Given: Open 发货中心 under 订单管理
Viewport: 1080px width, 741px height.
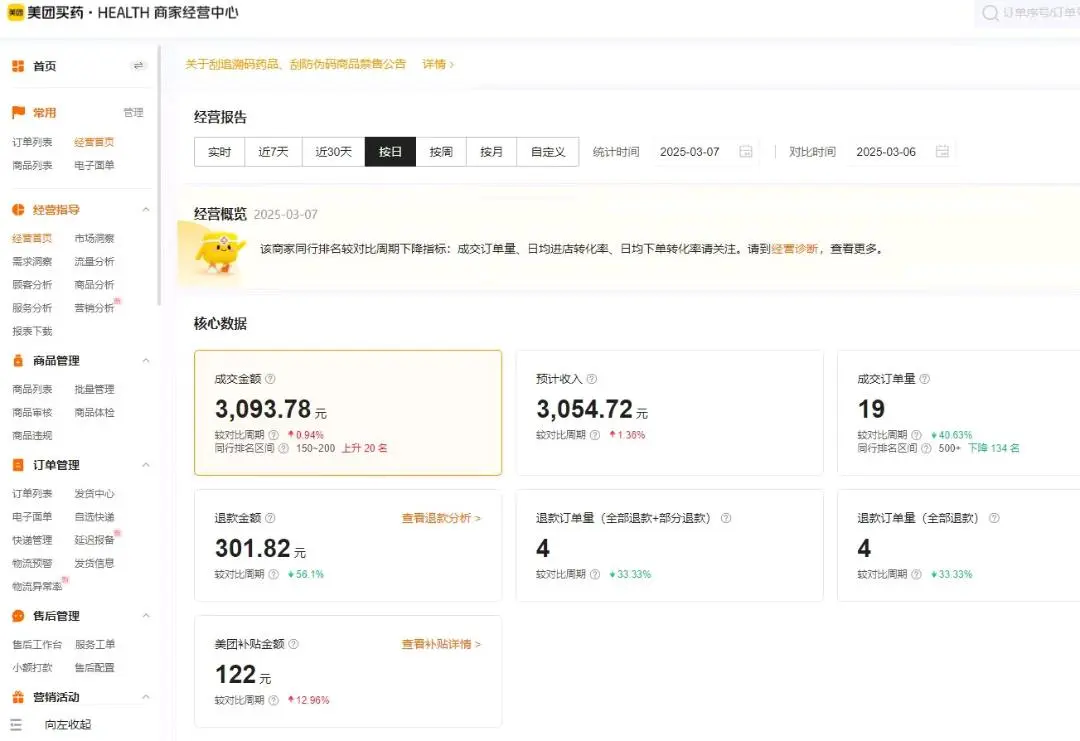Looking at the screenshot, I should click(x=94, y=494).
